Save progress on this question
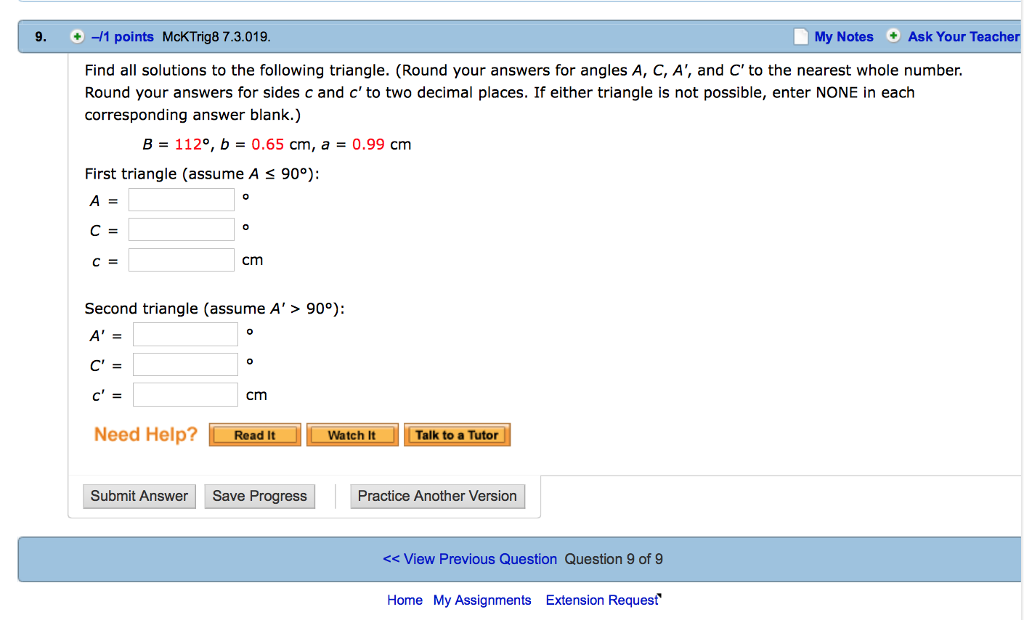Screen dimensions: 1024x620 click(259, 495)
